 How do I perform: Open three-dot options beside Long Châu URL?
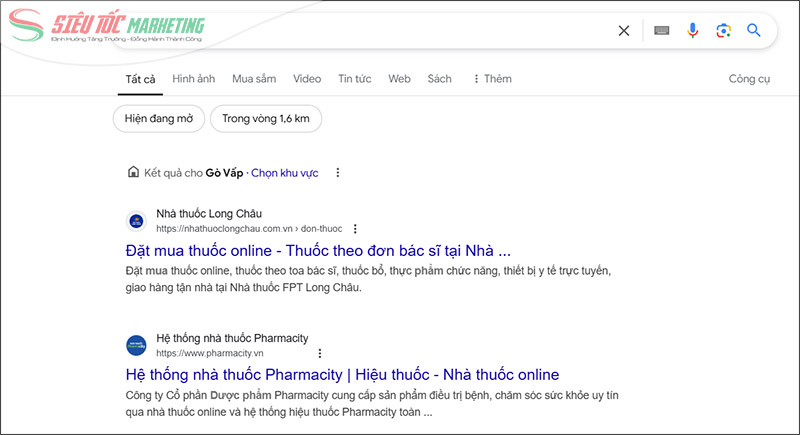(x=355, y=229)
